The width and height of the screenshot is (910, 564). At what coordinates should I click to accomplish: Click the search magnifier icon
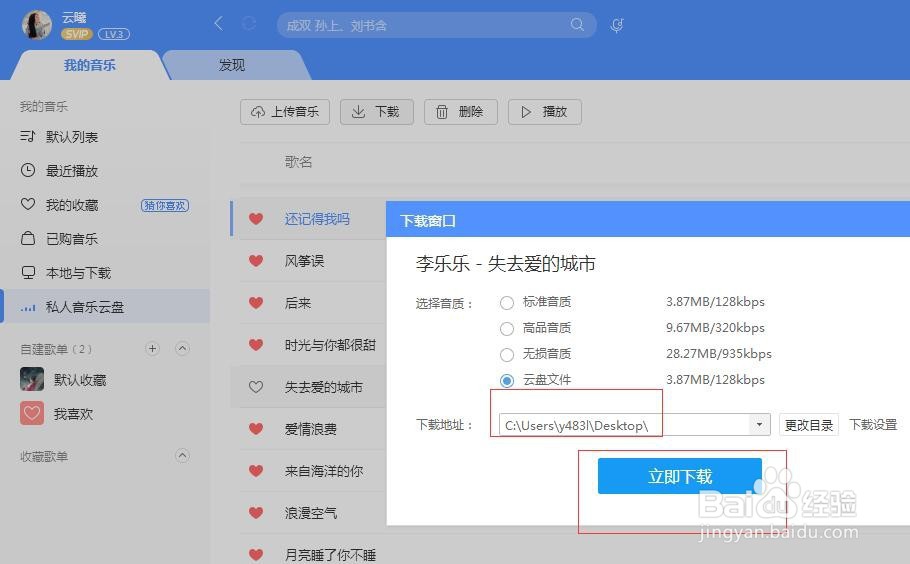pos(577,24)
